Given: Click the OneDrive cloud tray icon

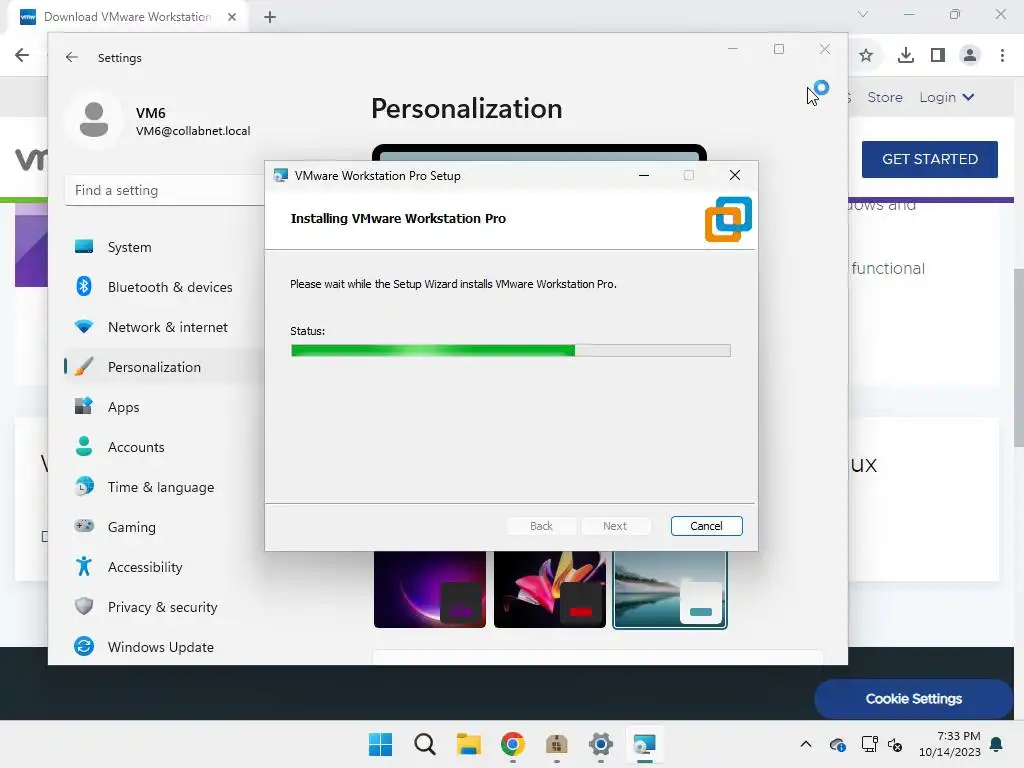Looking at the screenshot, I should pyautogui.click(x=838, y=744).
